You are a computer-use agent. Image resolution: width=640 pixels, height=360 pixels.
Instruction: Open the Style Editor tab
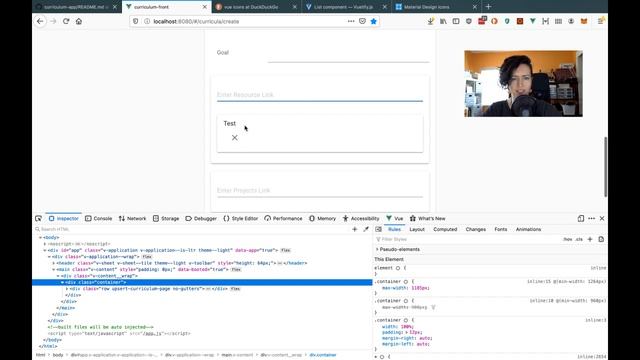[x=241, y=218]
